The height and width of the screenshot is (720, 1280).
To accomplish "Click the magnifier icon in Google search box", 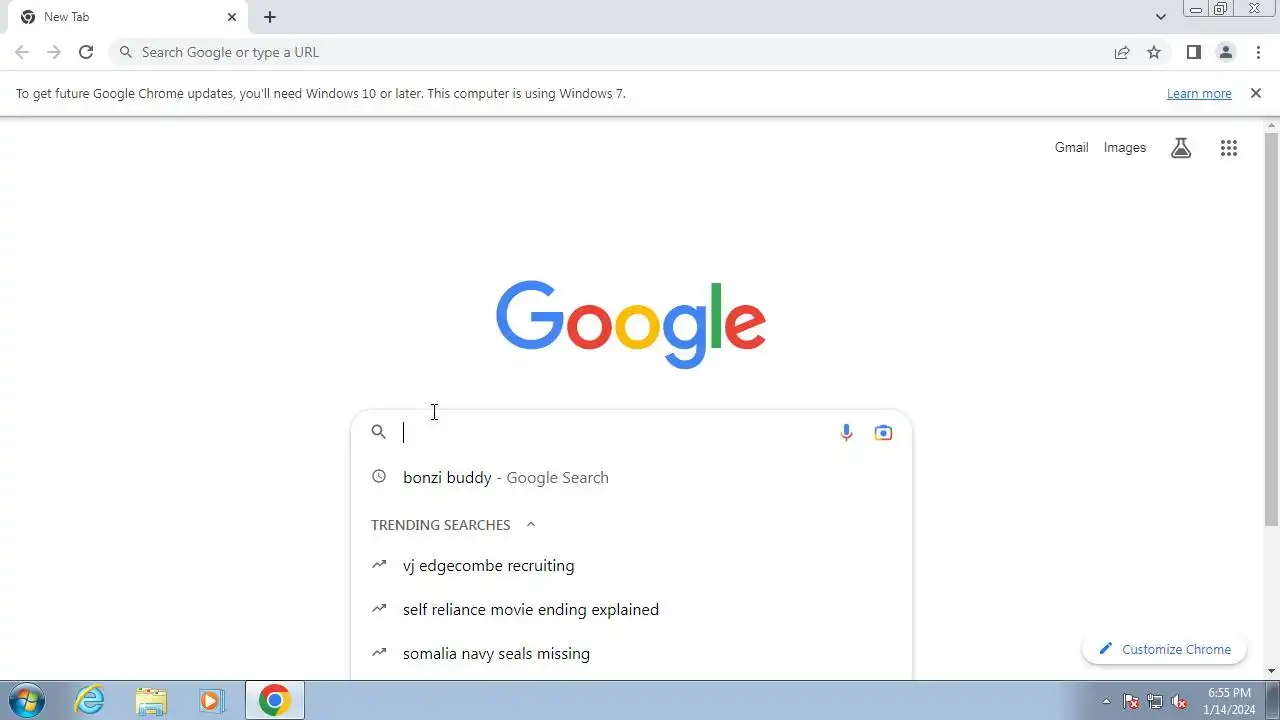I will point(378,432).
